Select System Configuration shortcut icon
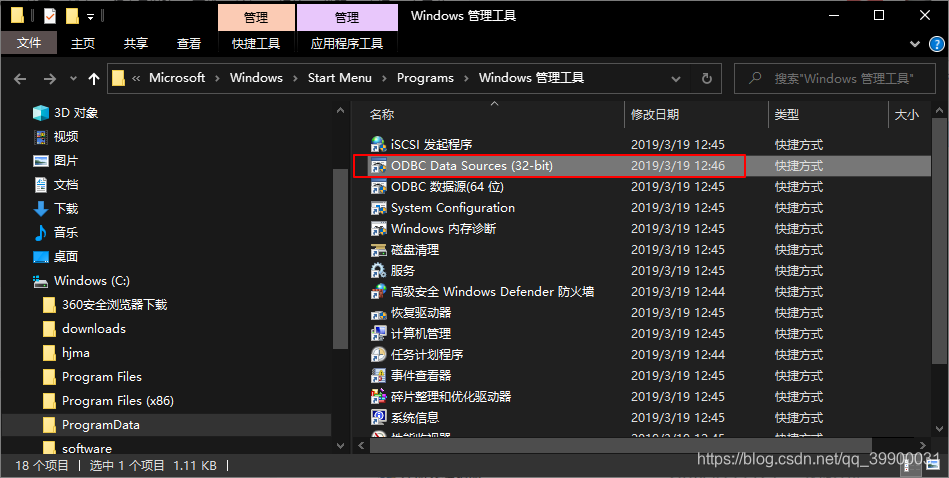 (x=378, y=208)
